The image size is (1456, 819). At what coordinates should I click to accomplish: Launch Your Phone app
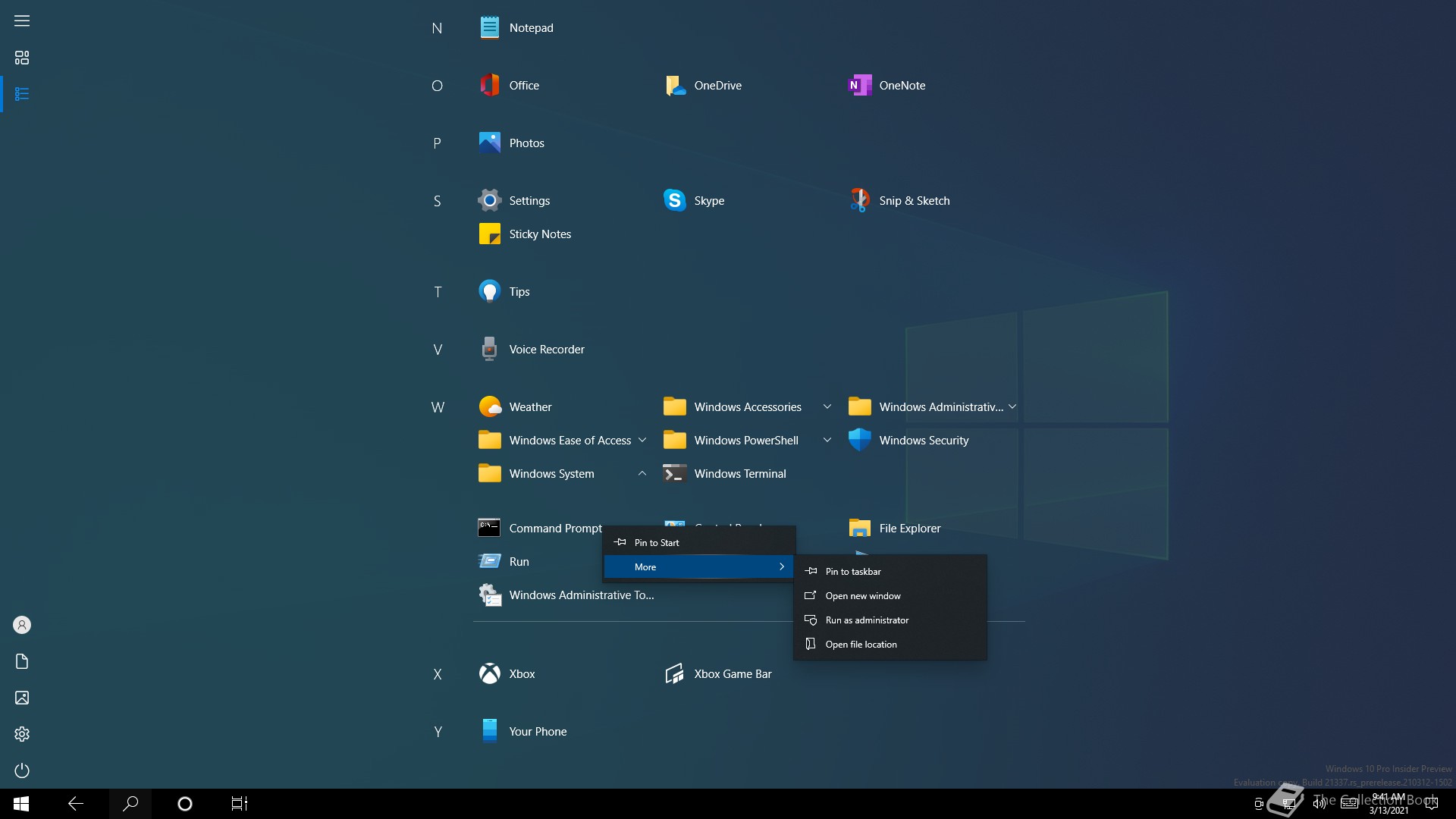[x=522, y=732]
